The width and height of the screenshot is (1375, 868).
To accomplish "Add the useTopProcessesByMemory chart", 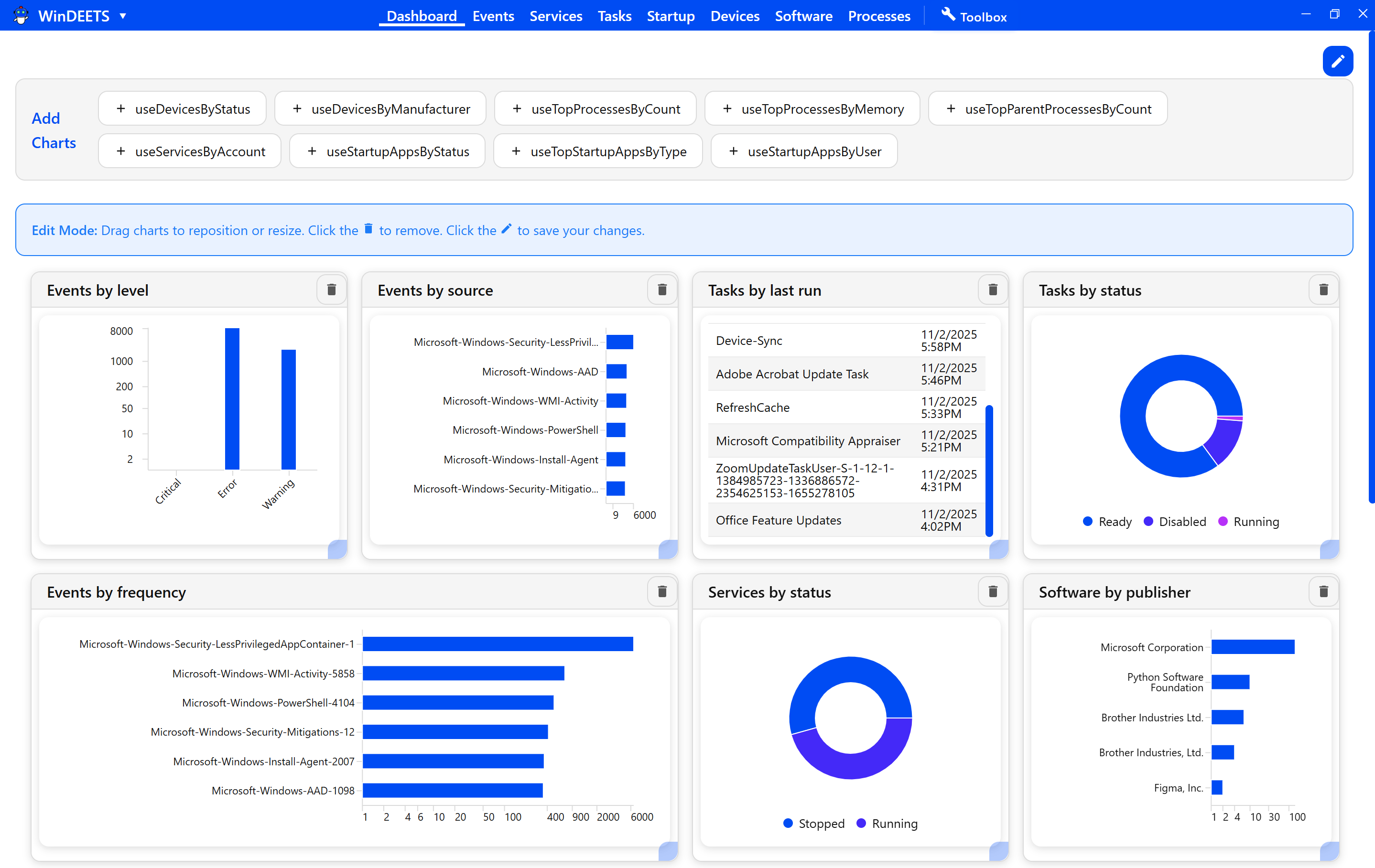I will tap(812, 108).
